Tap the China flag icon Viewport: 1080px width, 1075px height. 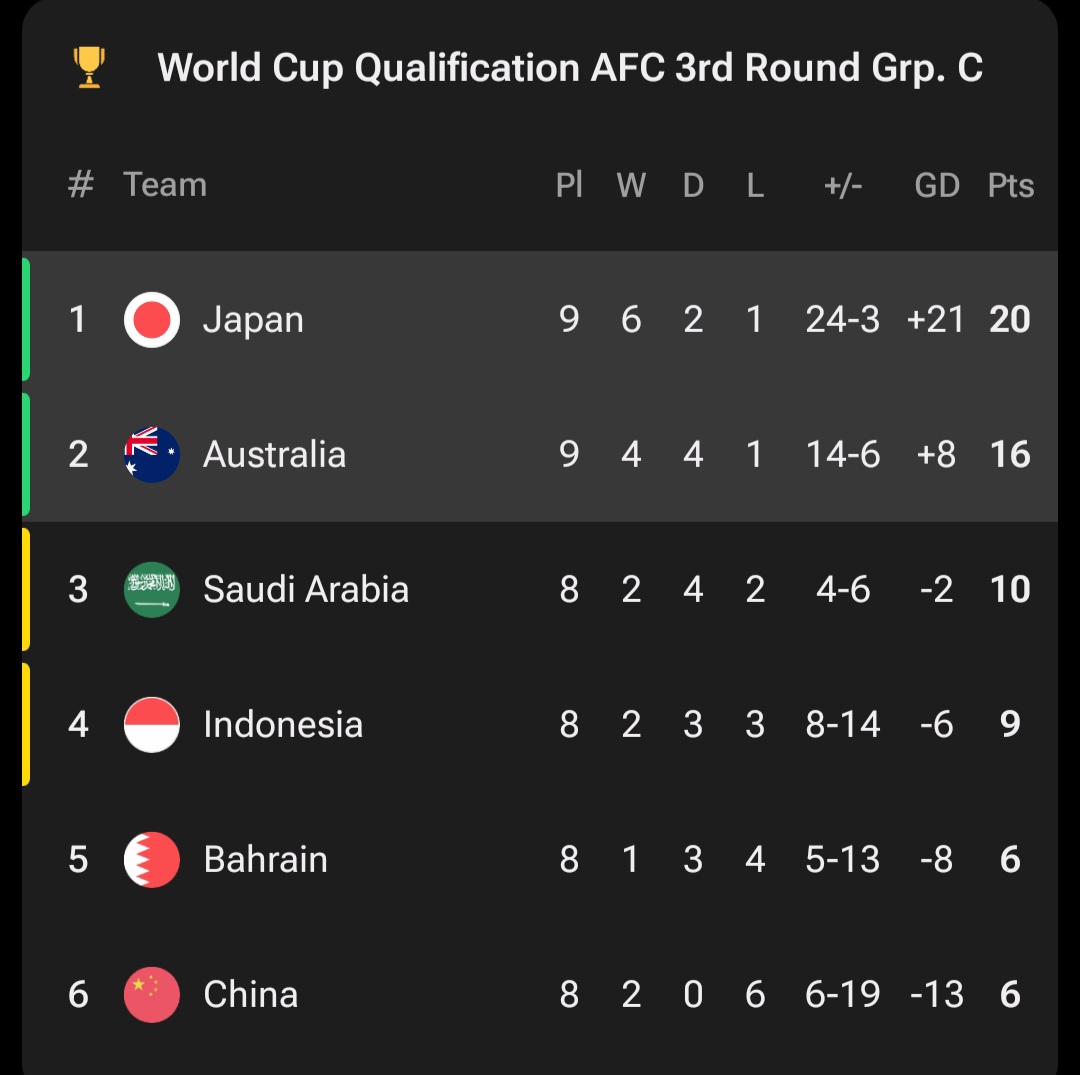tap(152, 994)
